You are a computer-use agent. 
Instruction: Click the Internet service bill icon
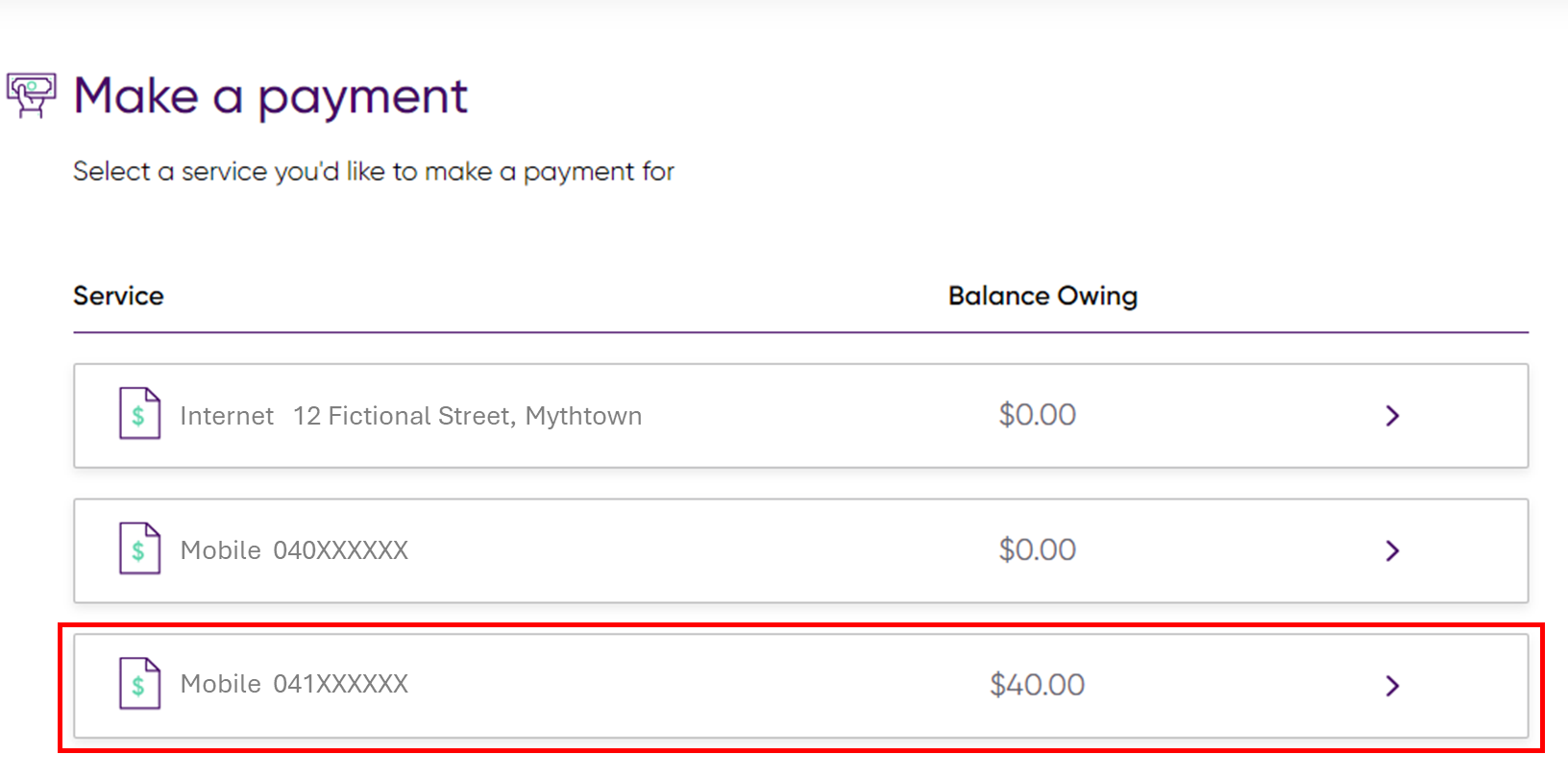[139, 414]
